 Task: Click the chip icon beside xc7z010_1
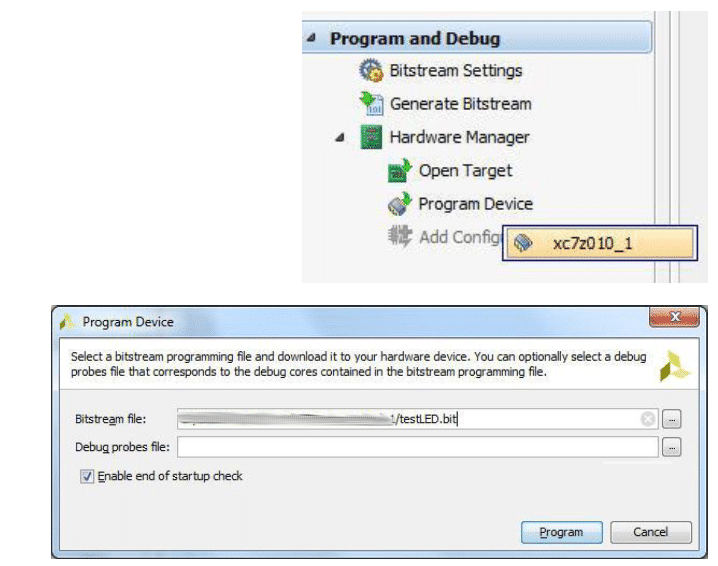pyautogui.click(x=522, y=245)
